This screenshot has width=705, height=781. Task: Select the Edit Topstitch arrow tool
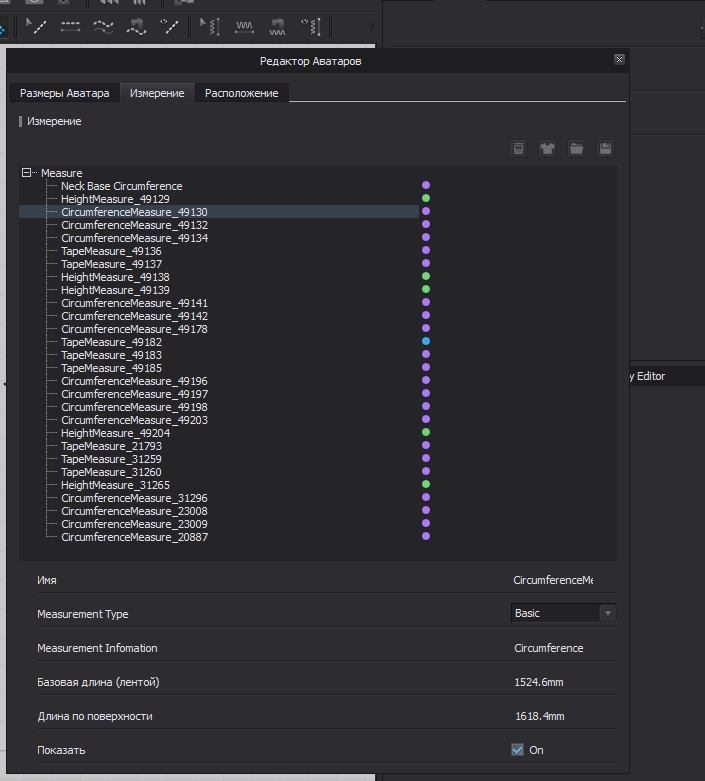(35, 25)
